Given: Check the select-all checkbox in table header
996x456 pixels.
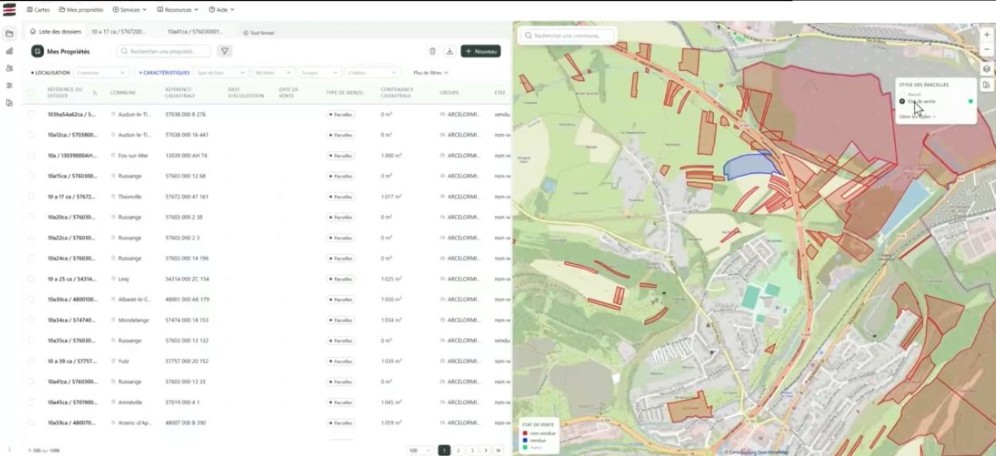Looking at the screenshot, I should (x=33, y=92).
